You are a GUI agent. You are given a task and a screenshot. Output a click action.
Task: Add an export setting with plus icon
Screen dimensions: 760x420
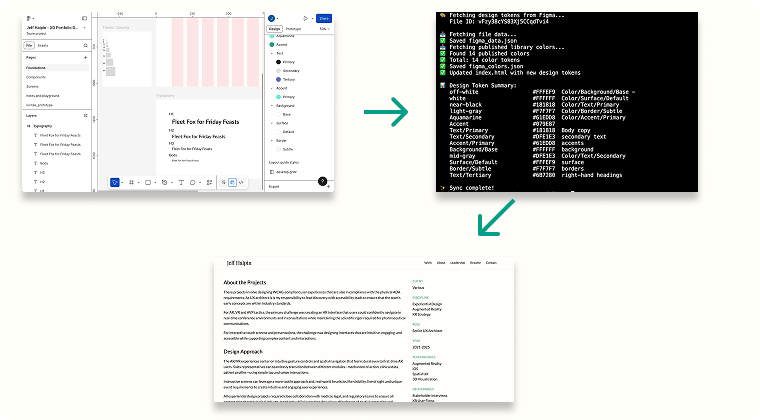tap(329, 187)
